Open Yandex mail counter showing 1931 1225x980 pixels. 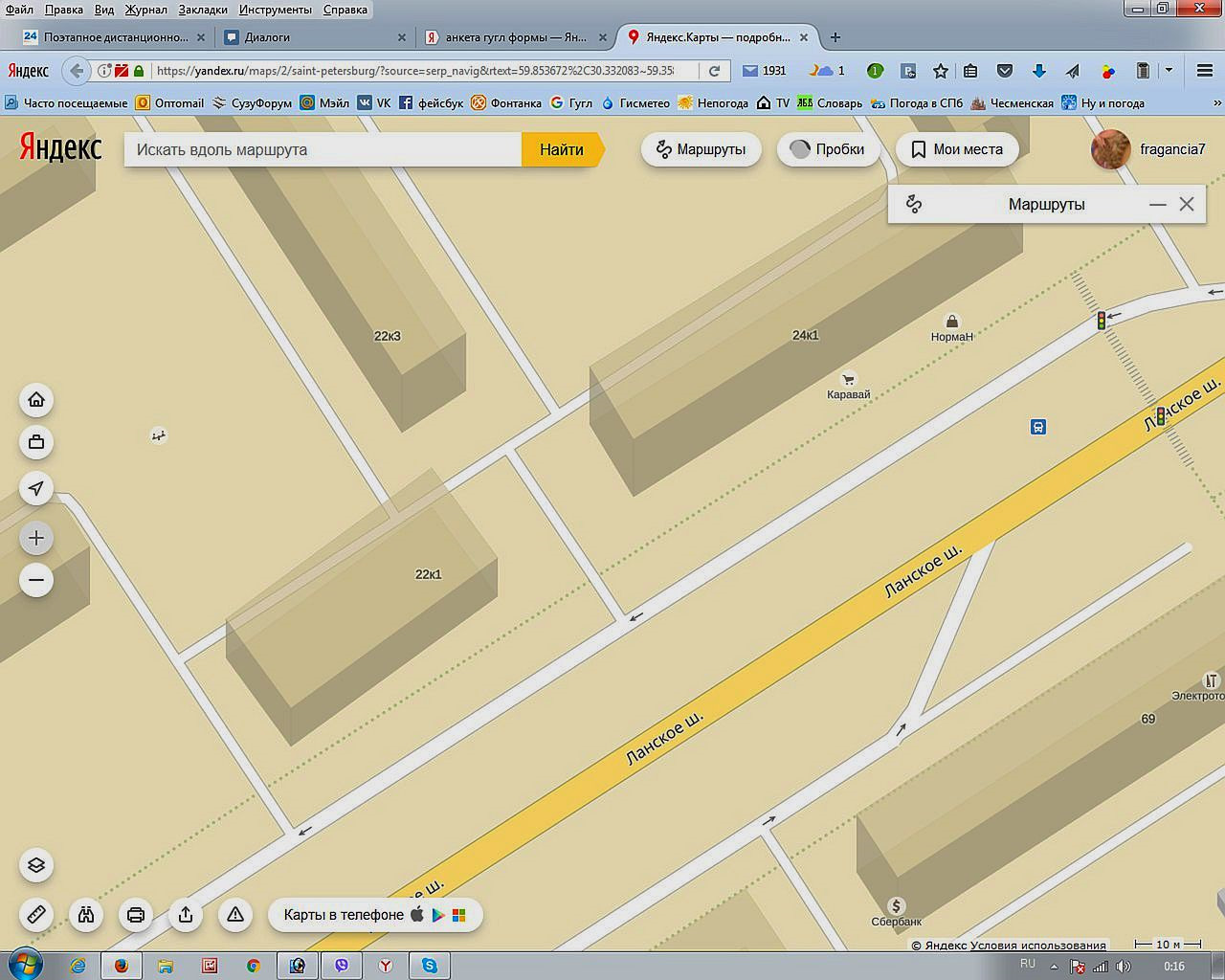765,71
